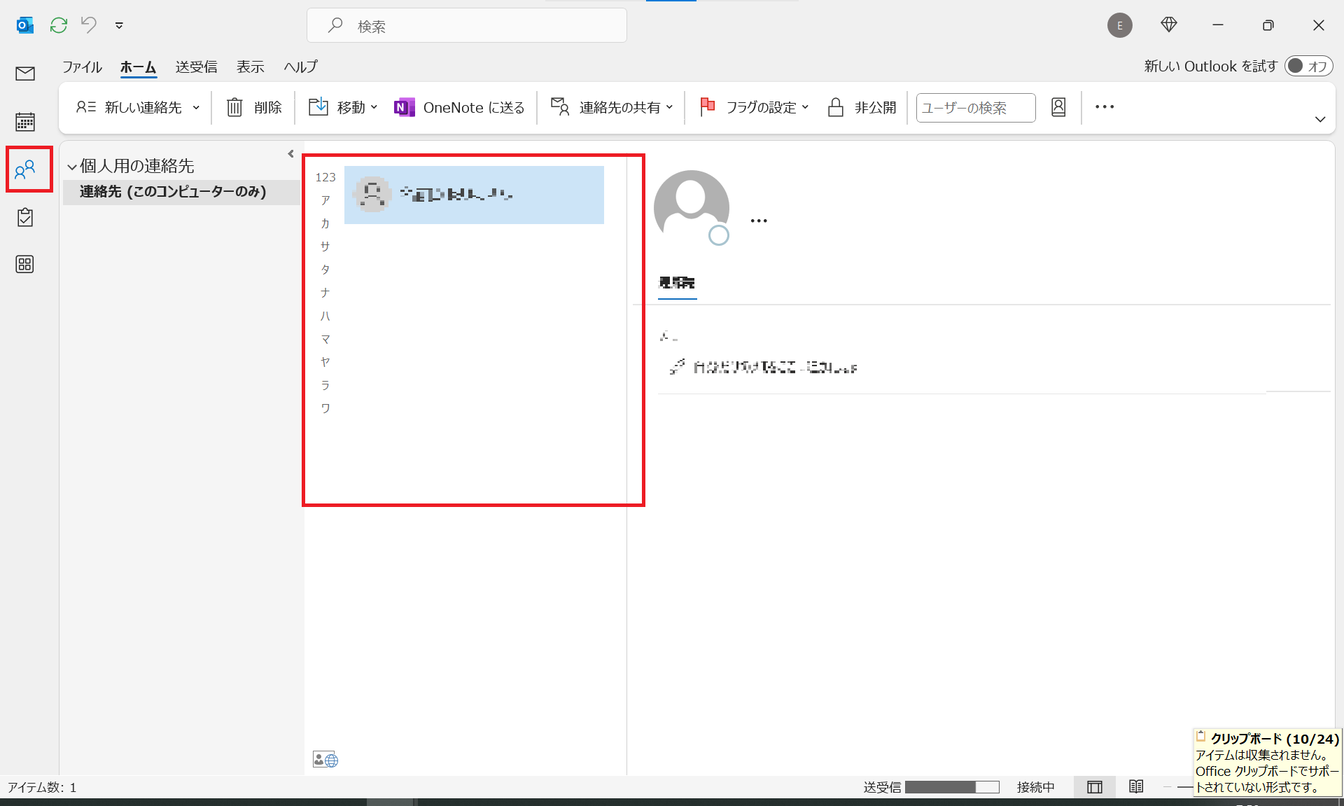Click the Send/Receive sync icon

coord(59,25)
